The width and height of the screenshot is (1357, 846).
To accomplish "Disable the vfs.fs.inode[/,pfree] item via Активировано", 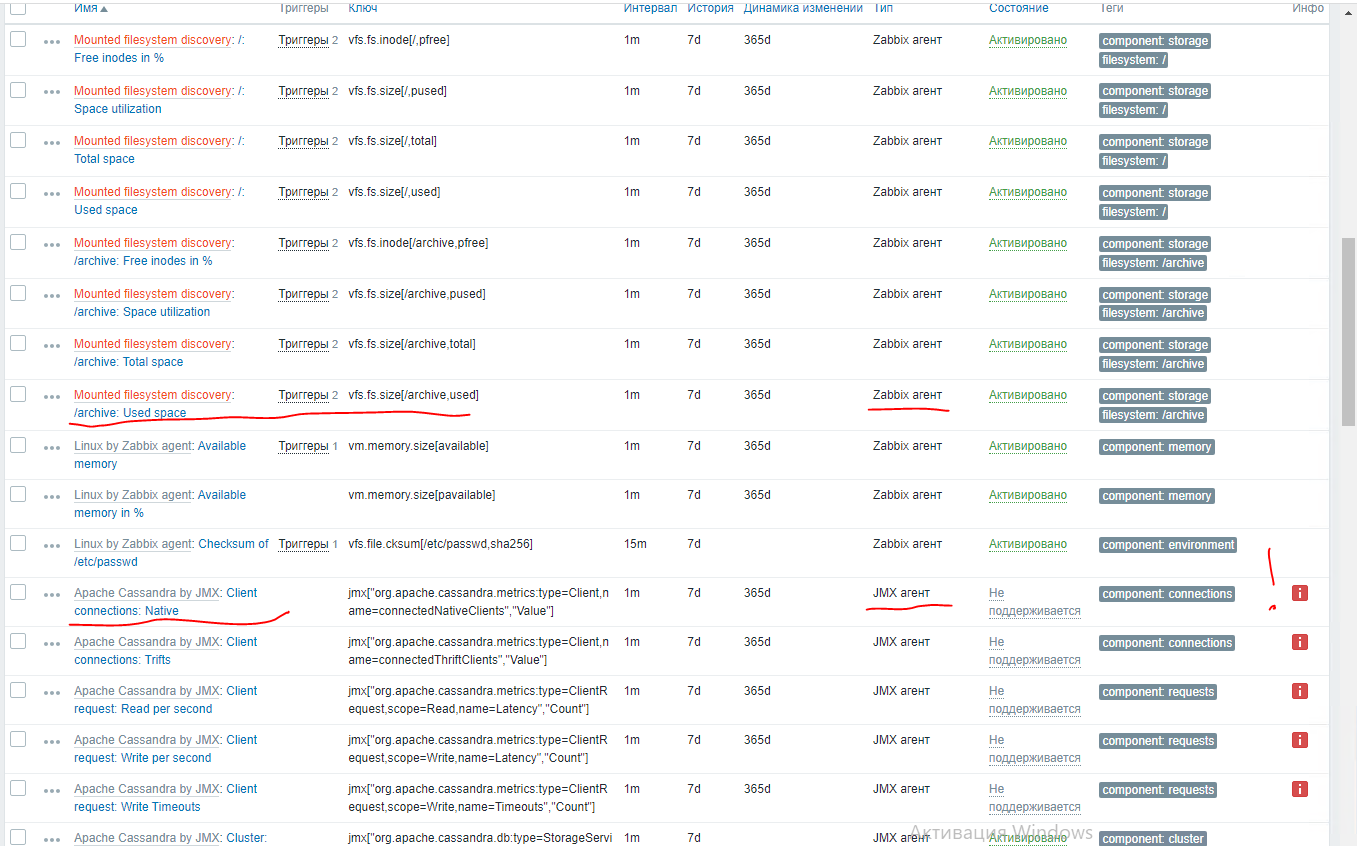I will pos(1028,40).
